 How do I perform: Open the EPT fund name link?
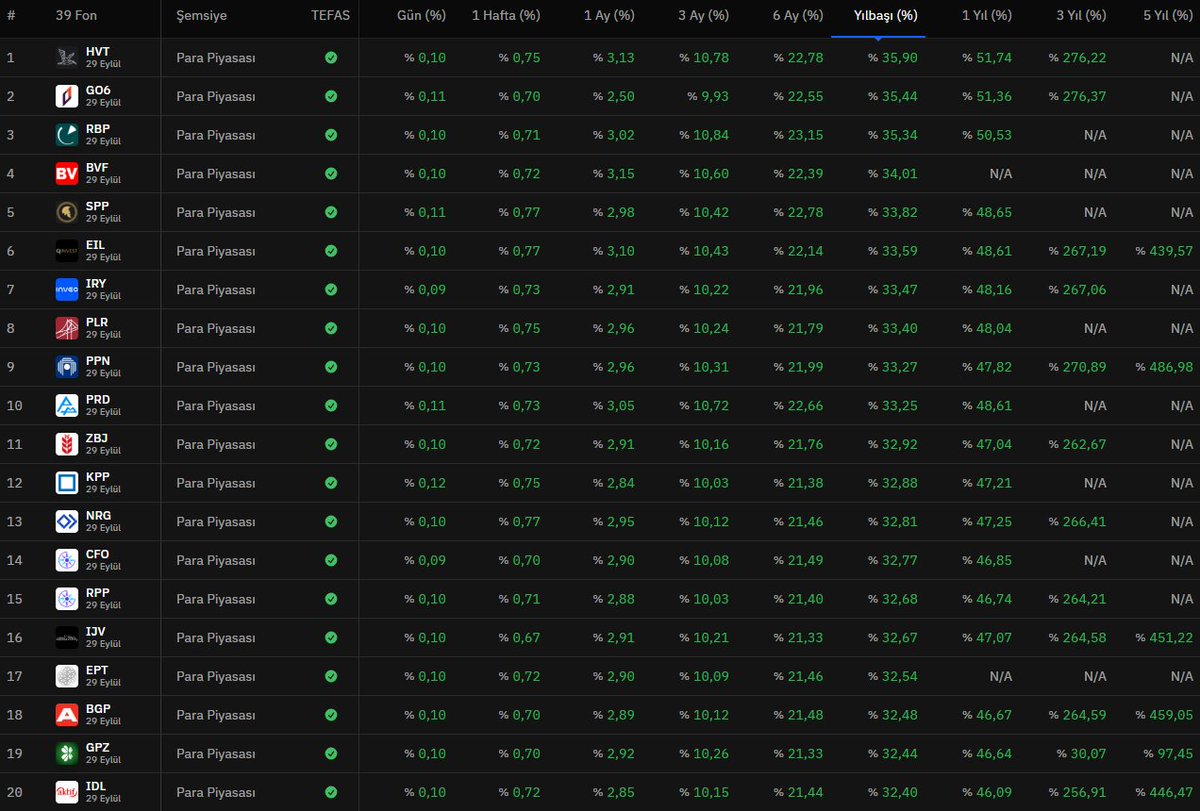pyautogui.click(x=97, y=670)
